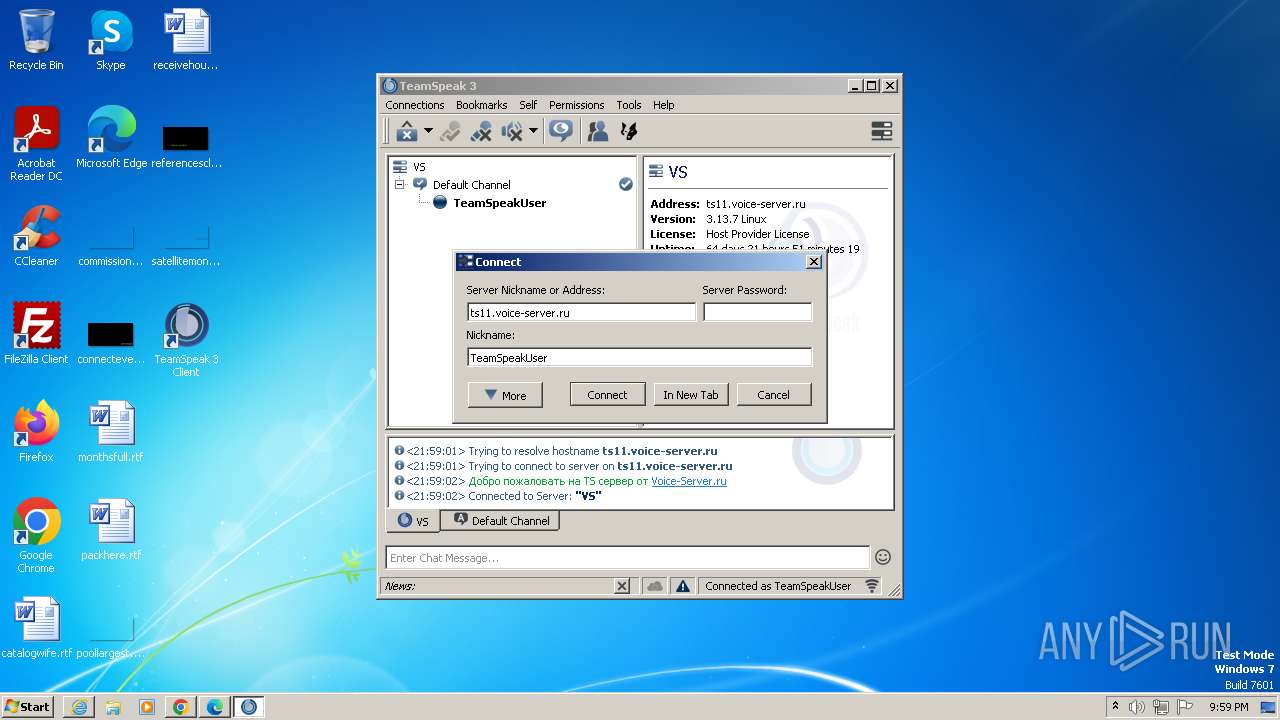Switch to the VS chat tab
The image size is (1280, 720).
coord(413,521)
